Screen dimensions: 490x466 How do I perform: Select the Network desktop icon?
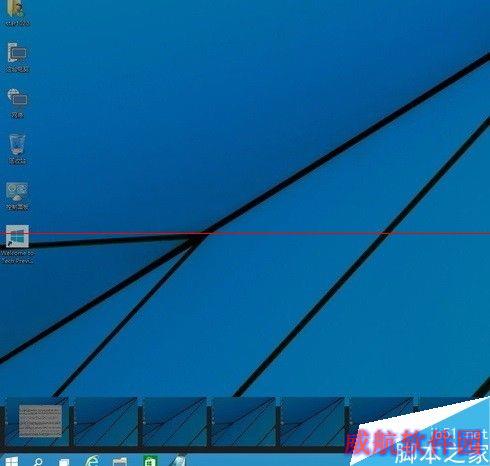coord(17,103)
